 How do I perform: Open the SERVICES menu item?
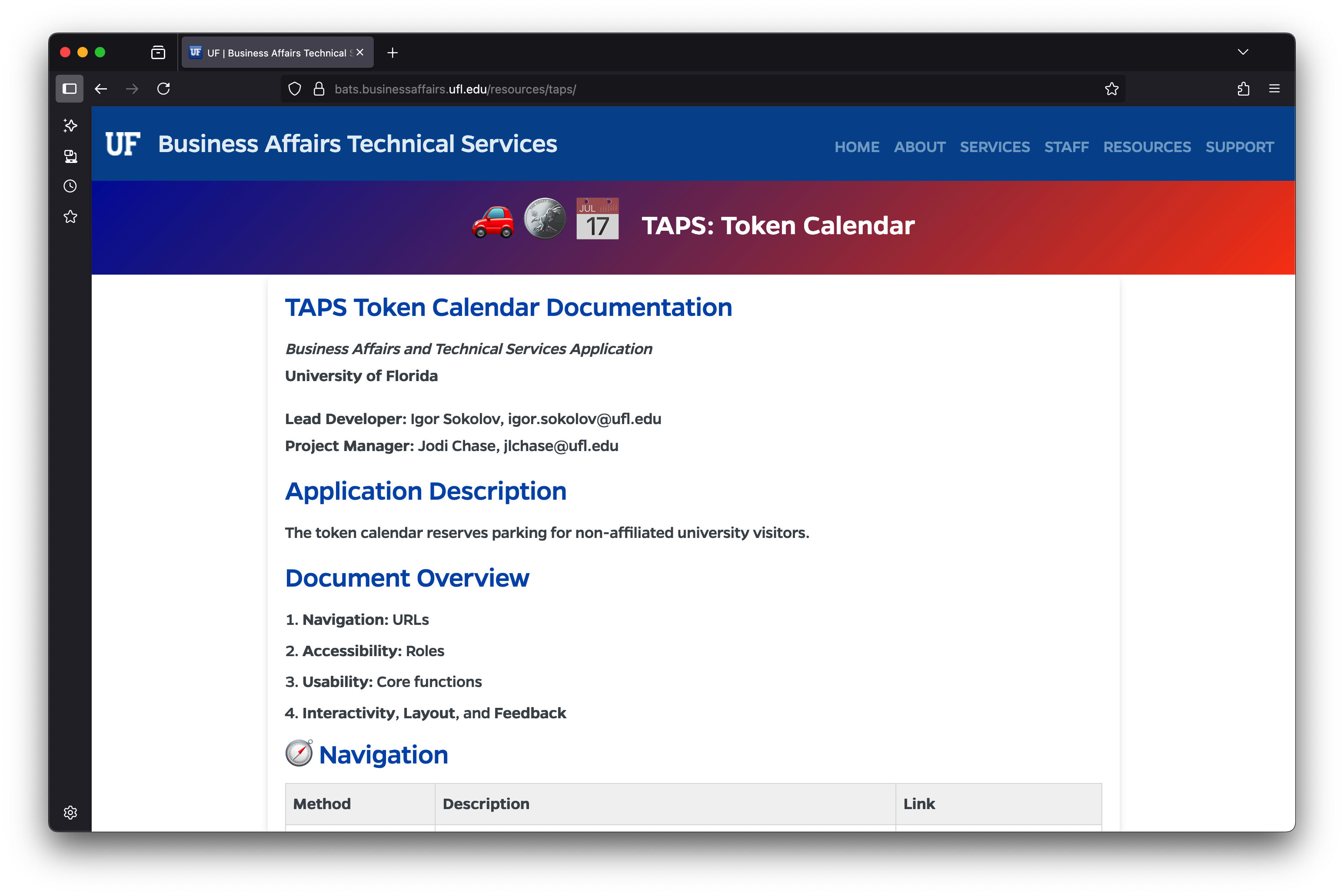(x=995, y=147)
